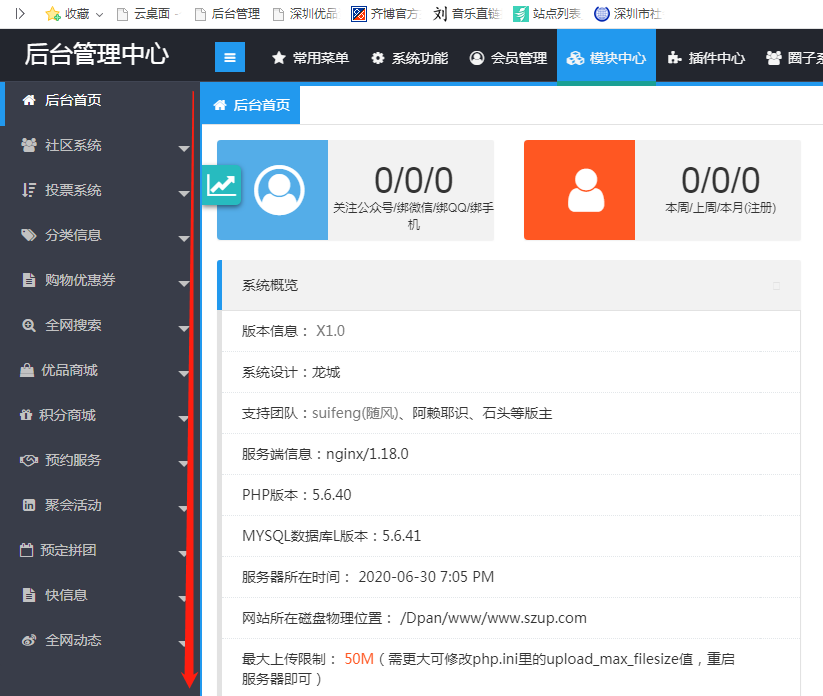Click the home icon beside 后台首页 in sidebar
Viewport: 823px width, 696px height.
pyautogui.click(x=28, y=100)
